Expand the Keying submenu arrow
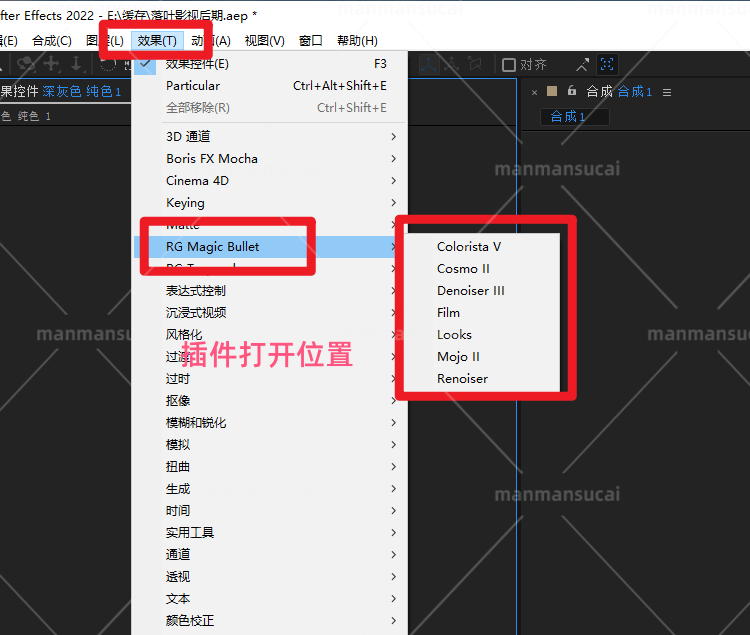 [x=393, y=203]
